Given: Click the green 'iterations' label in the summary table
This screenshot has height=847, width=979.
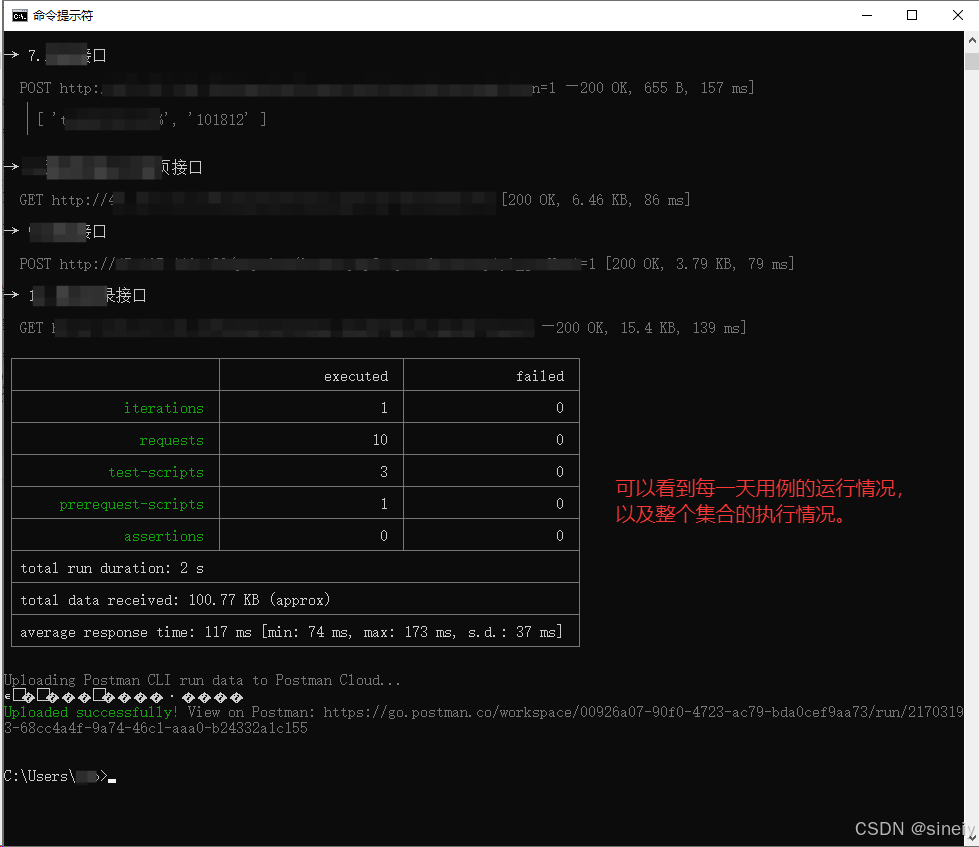Looking at the screenshot, I should tap(164, 407).
